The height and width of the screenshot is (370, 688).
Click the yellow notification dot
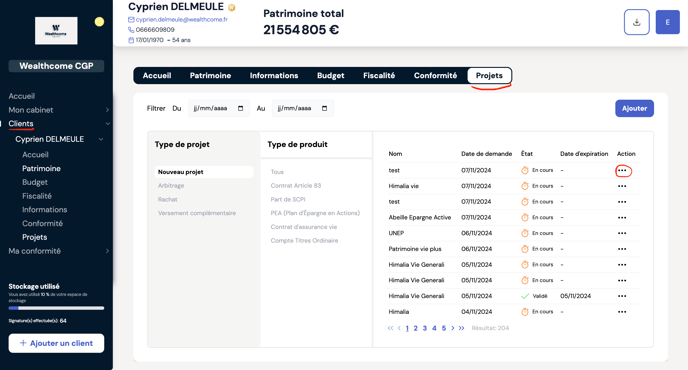click(x=100, y=22)
